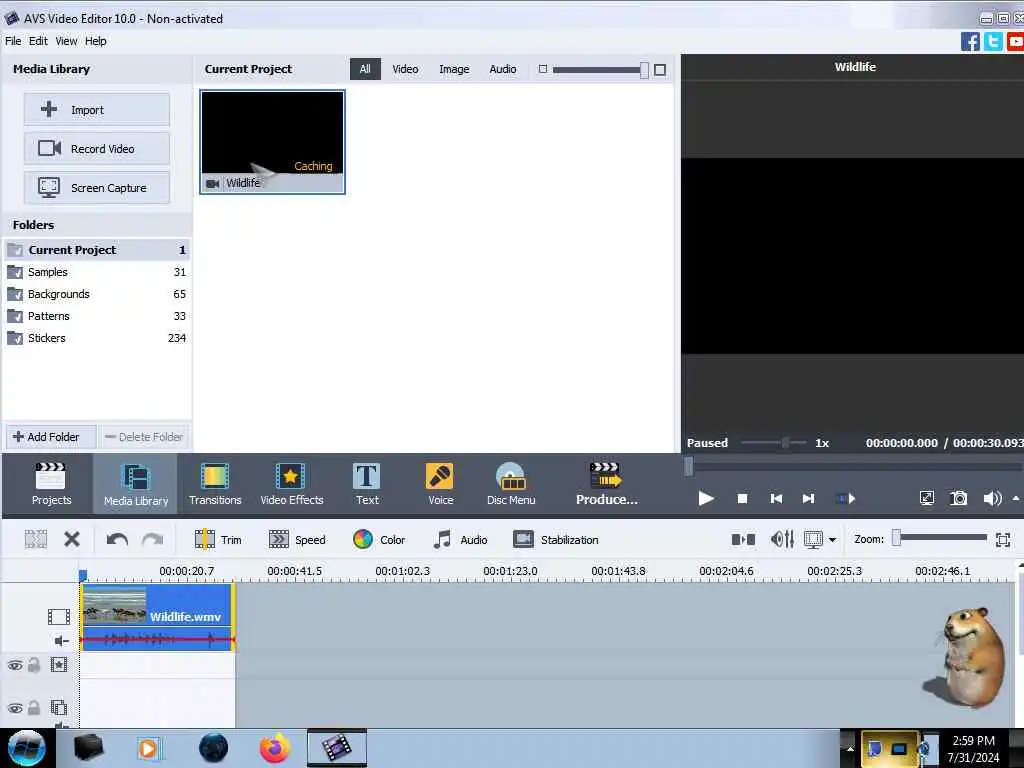The width and height of the screenshot is (1024, 768).
Task: Go to next frame
Action: point(808,499)
